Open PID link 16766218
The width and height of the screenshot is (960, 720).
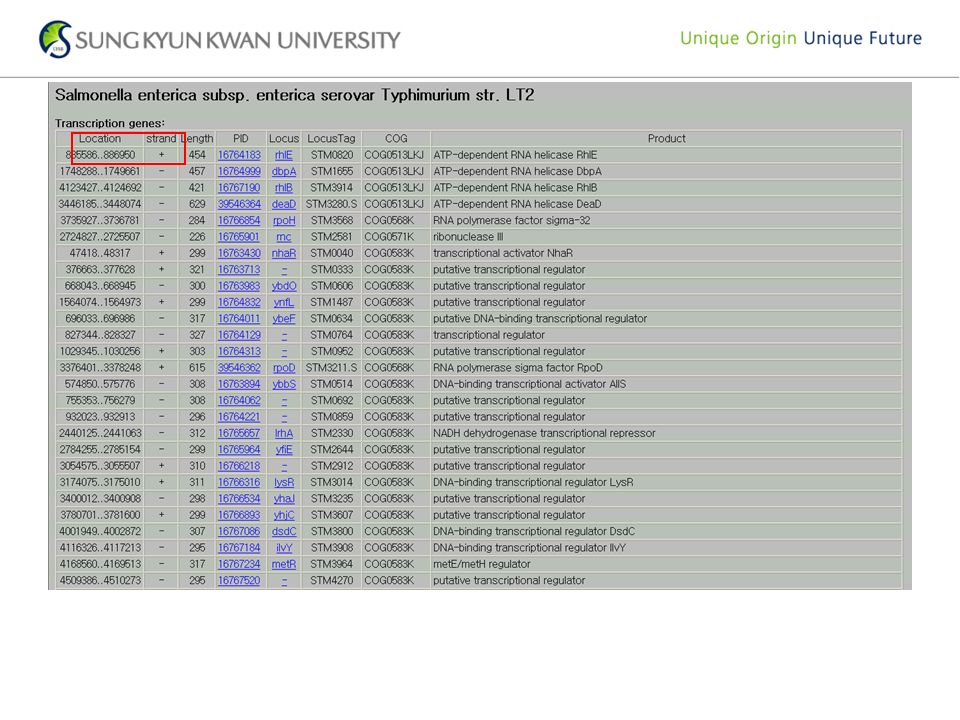tap(239, 466)
